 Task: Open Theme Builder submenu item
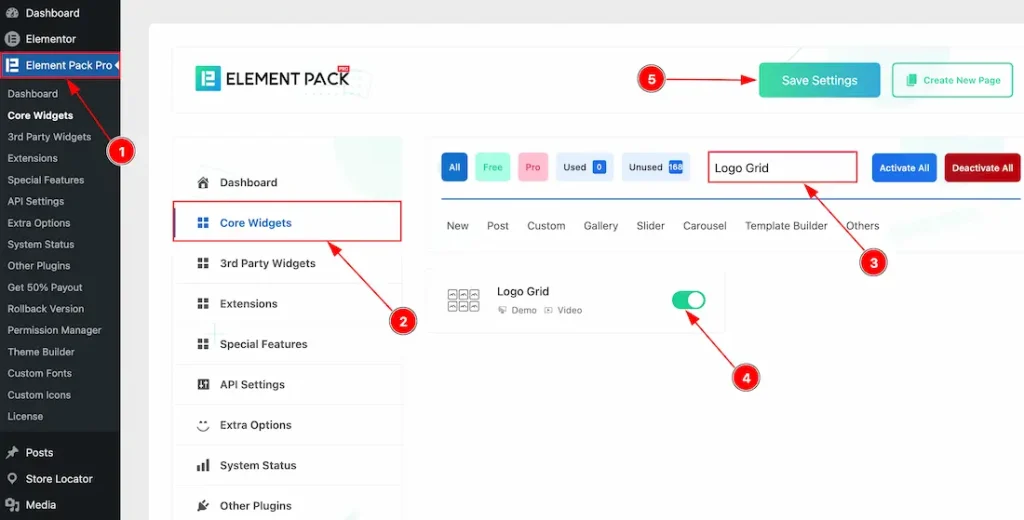[x=41, y=351]
